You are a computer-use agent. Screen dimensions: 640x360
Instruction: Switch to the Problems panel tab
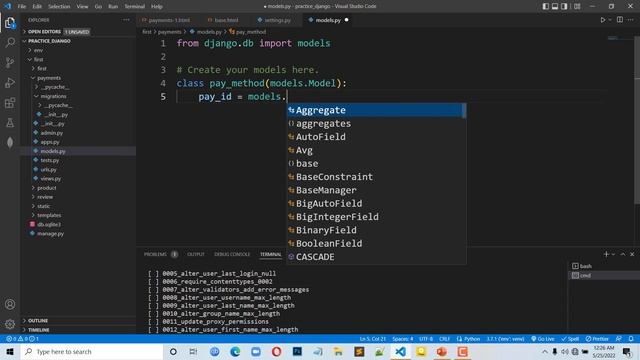156,254
